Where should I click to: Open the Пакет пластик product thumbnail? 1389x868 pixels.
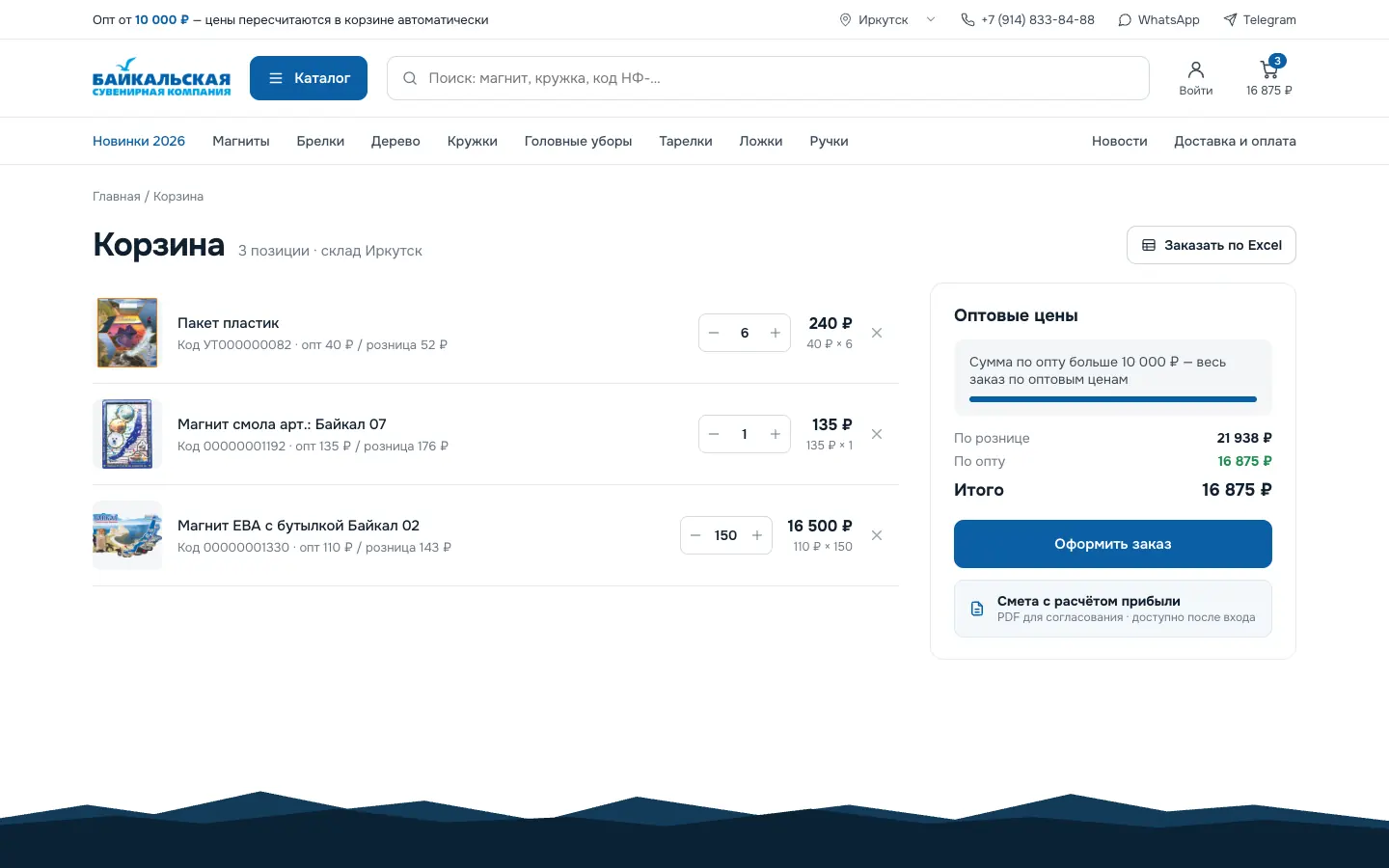127,333
